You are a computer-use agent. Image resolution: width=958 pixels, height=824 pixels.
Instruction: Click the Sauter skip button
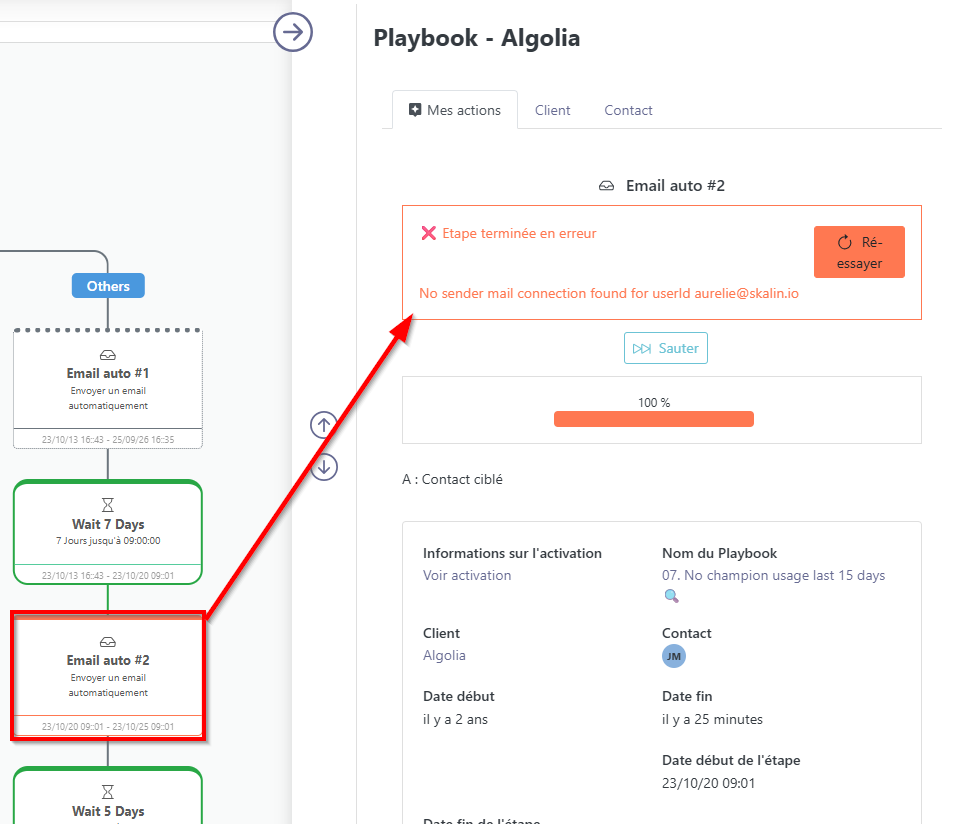665,348
